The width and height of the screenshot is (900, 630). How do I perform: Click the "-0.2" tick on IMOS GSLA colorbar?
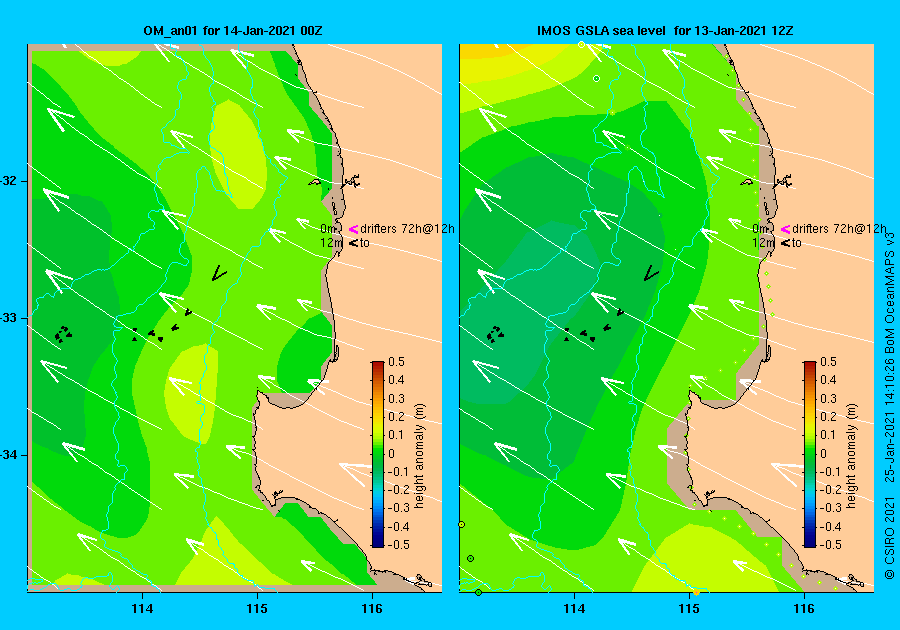click(829, 489)
